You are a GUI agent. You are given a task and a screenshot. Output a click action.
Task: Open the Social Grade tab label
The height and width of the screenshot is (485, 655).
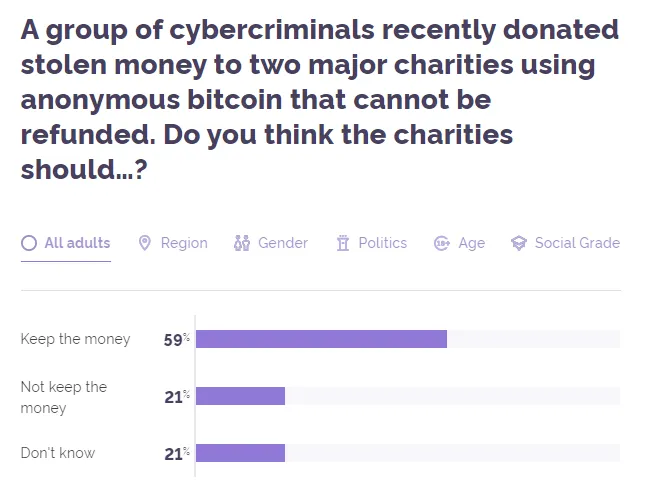pyautogui.click(x=577, y=243)
